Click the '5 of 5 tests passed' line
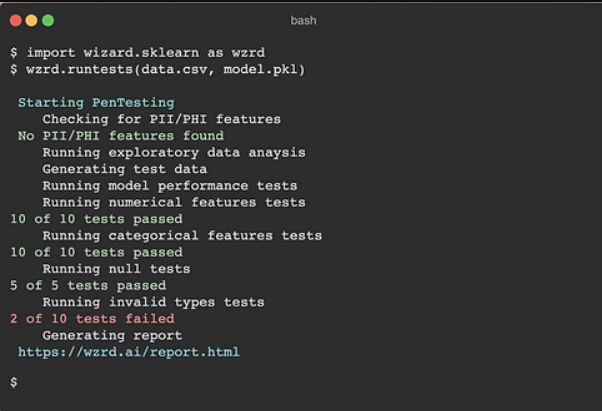 88,286
